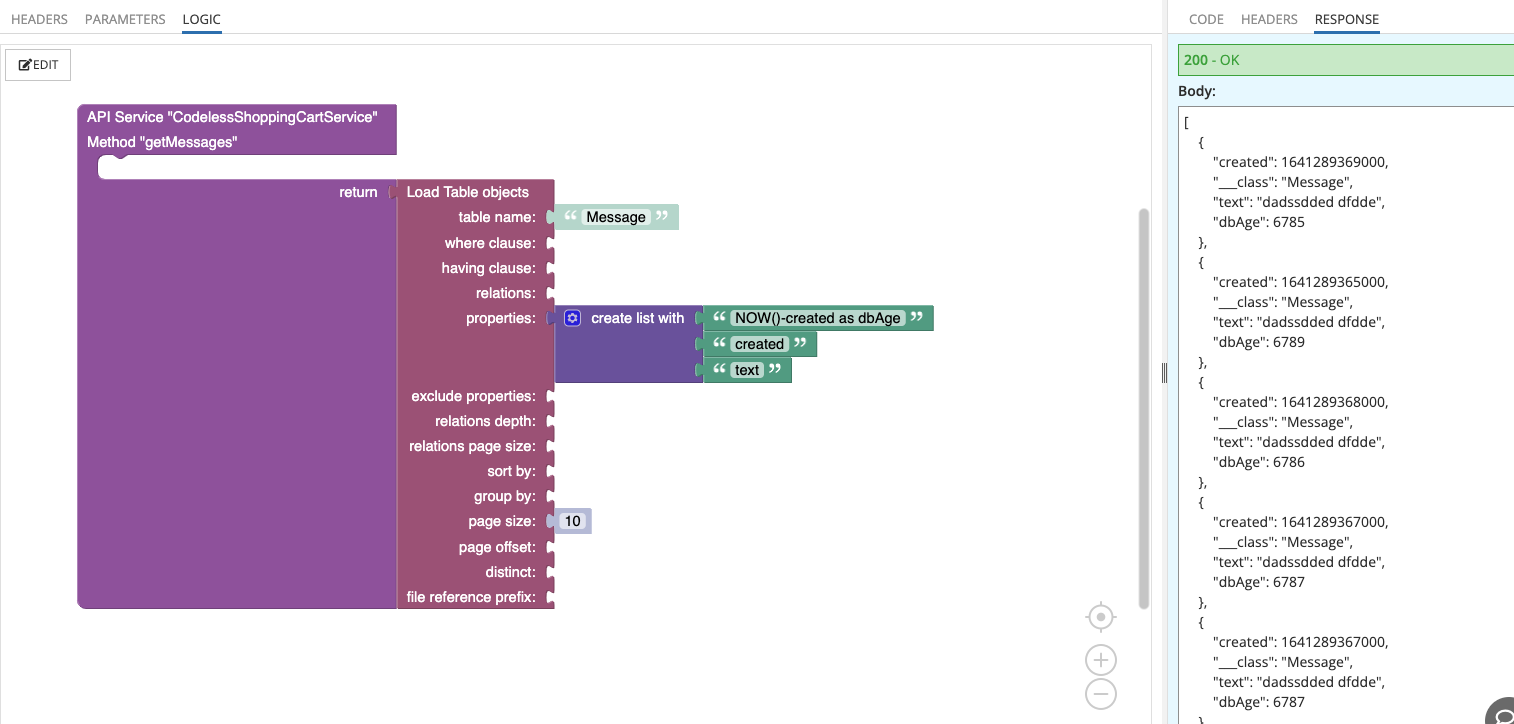Zoom out with the minus icon
The width and height of the screenshot is (1514, 724).
(x=1100, y=694)
